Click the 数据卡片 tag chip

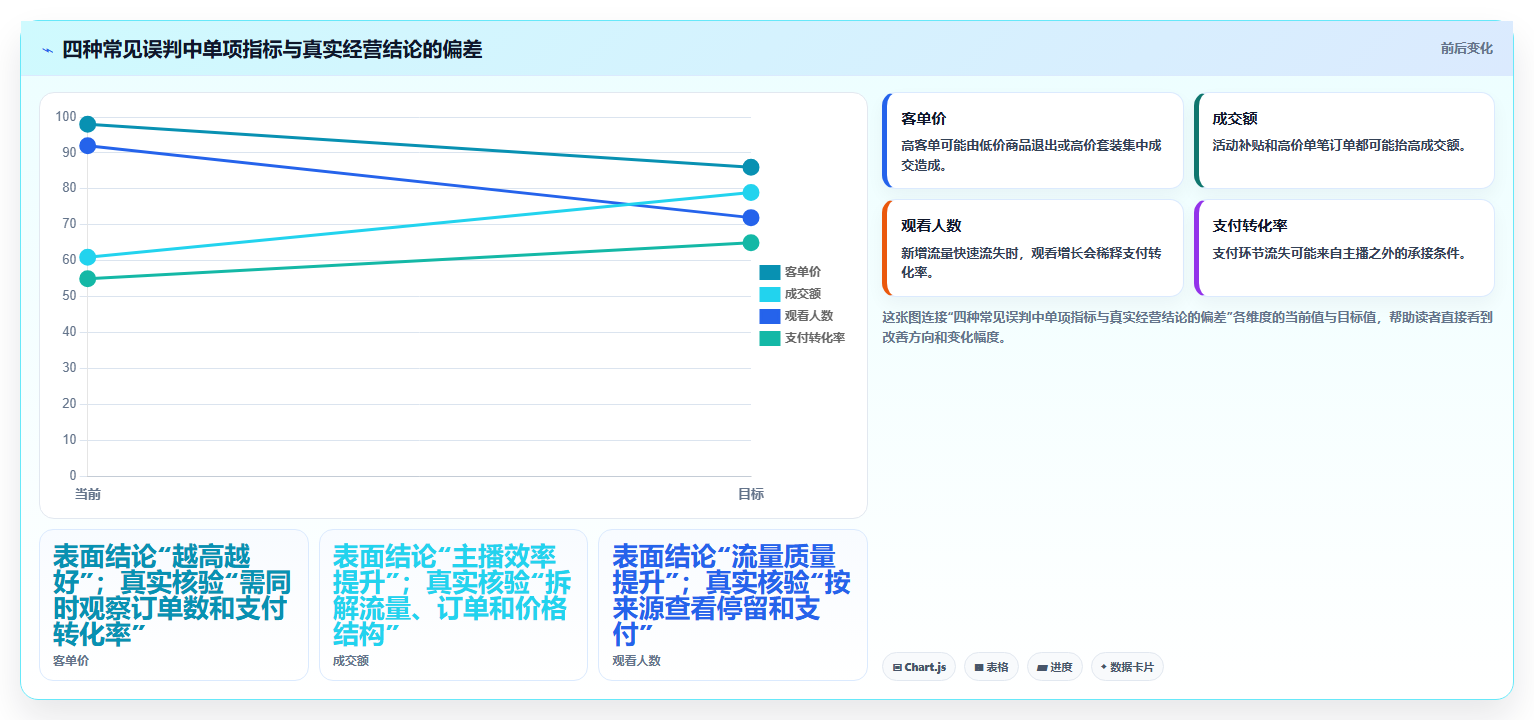(1127, 667)
